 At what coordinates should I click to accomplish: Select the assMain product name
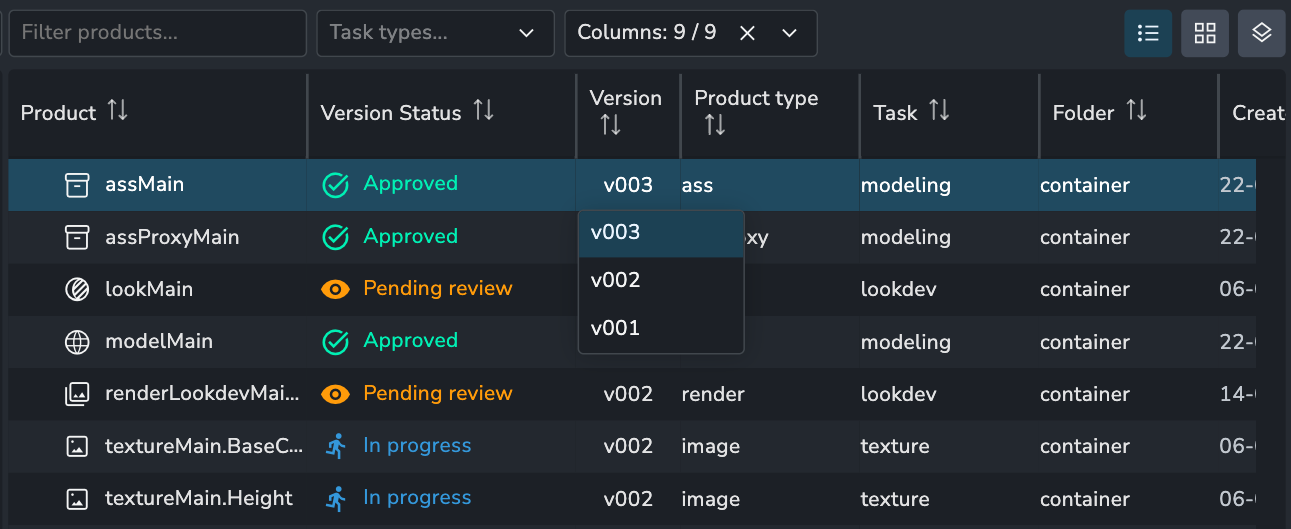144,184
